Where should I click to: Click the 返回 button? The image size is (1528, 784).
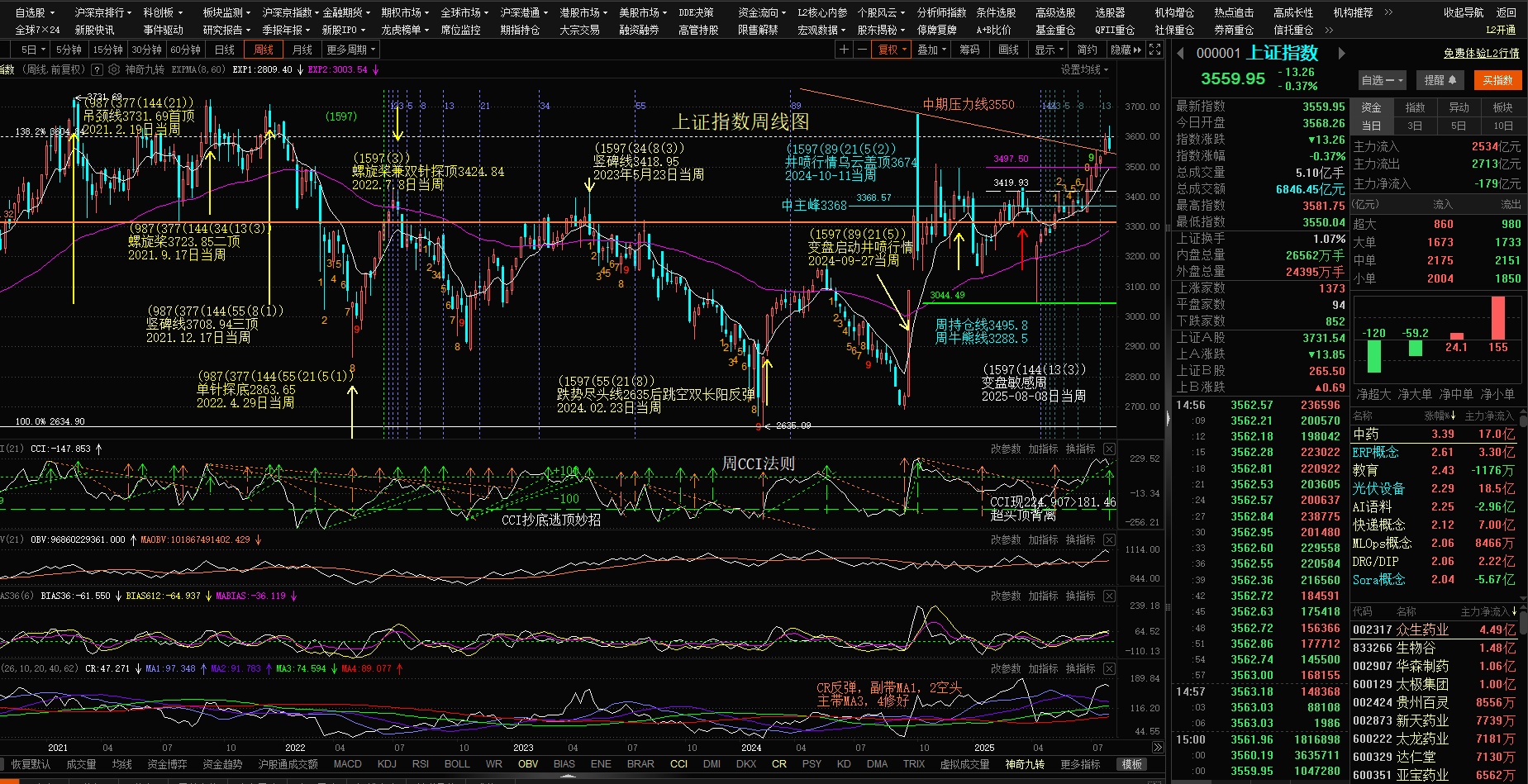coord(1507,12)
